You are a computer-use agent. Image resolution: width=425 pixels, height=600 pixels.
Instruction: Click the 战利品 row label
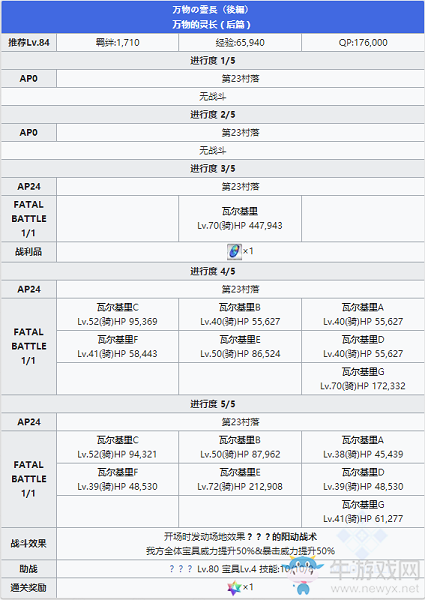29,252
